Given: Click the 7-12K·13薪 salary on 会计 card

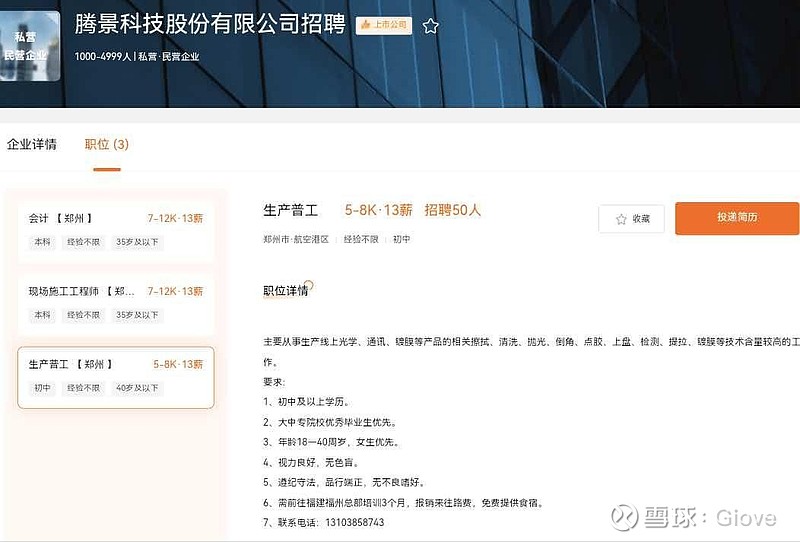Looking at the screenshot, I should (175, 218).
